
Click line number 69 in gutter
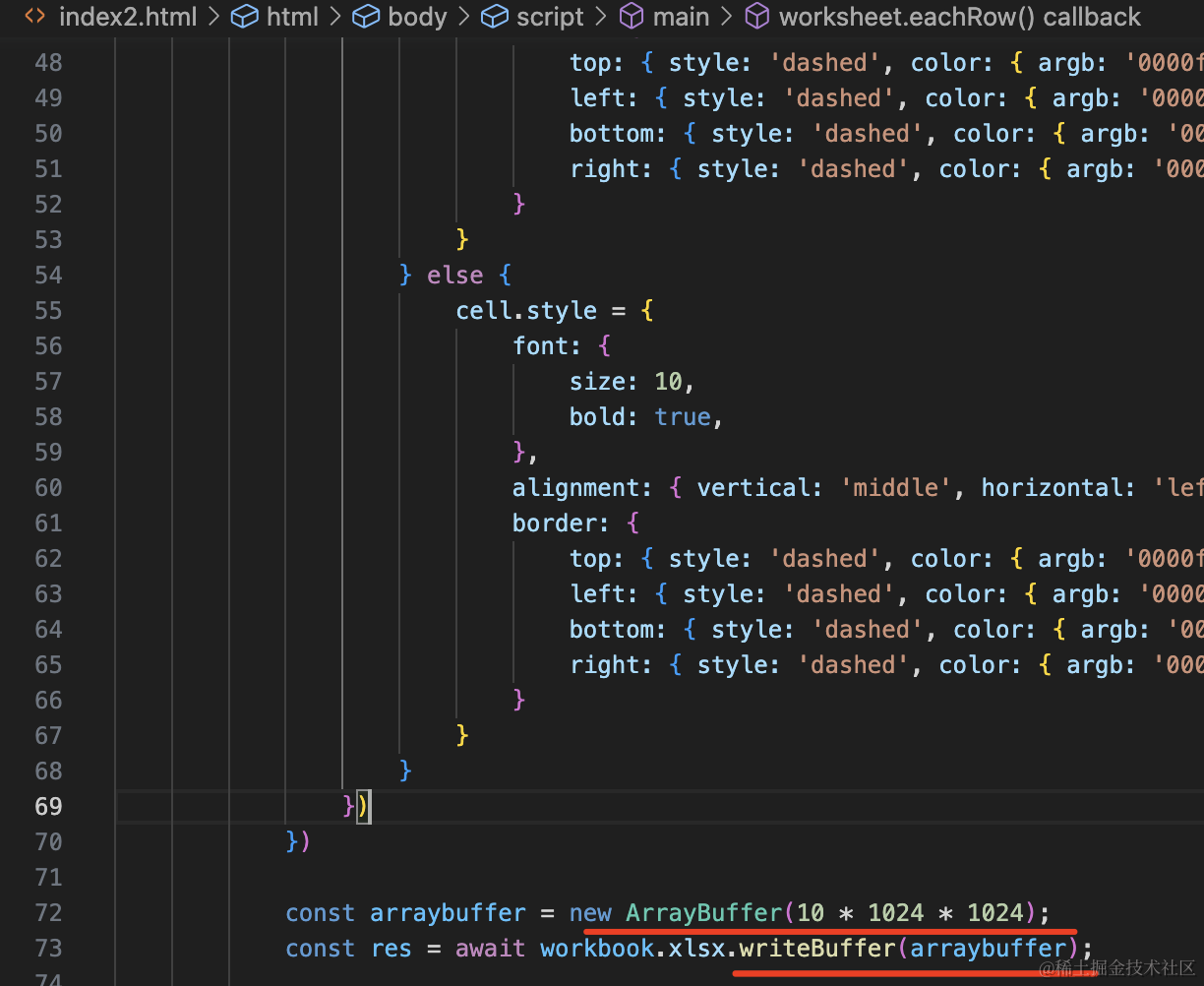48,806
